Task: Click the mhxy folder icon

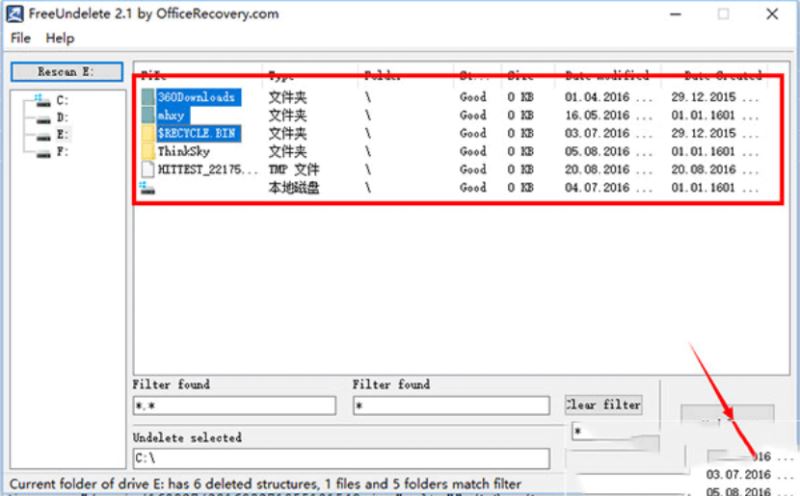Action: coord(148,115)
